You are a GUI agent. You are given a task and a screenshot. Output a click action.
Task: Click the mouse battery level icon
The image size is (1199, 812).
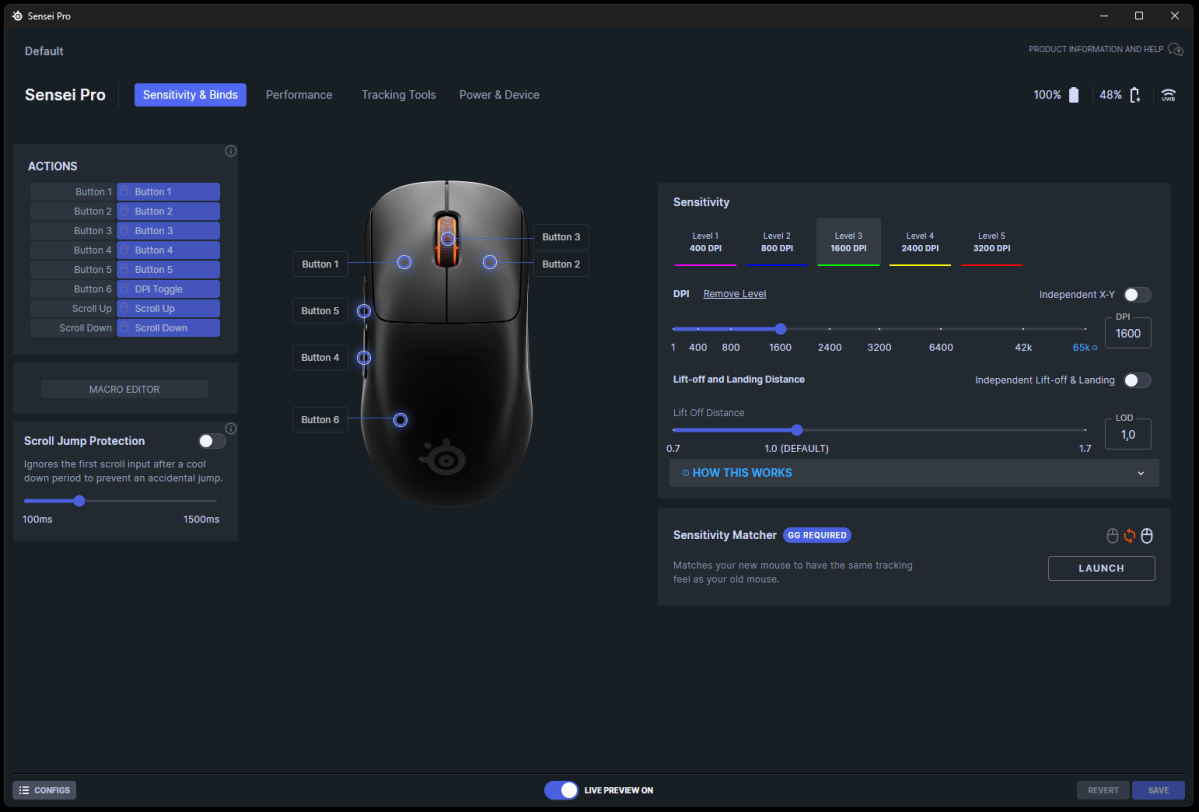[x=1074, y=95]
